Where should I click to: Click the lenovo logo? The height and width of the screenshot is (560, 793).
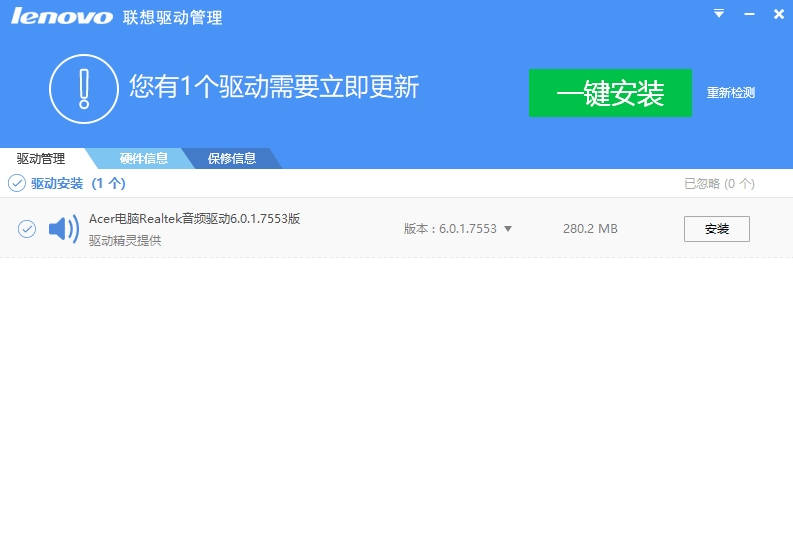(x=62, y=16)
